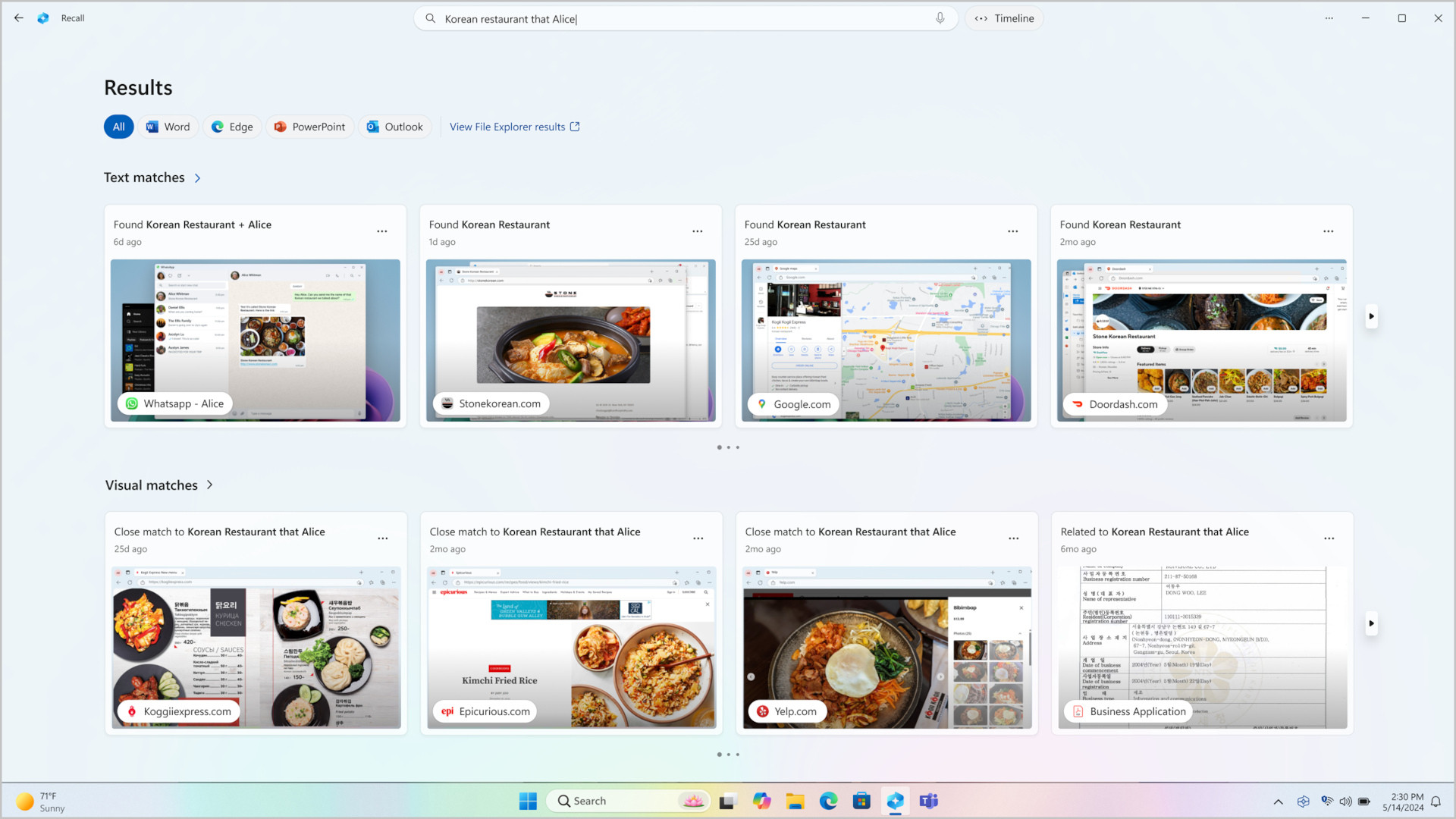Click next carousel arrow for Text matches
The image size is (1456, 819).
1372,316
